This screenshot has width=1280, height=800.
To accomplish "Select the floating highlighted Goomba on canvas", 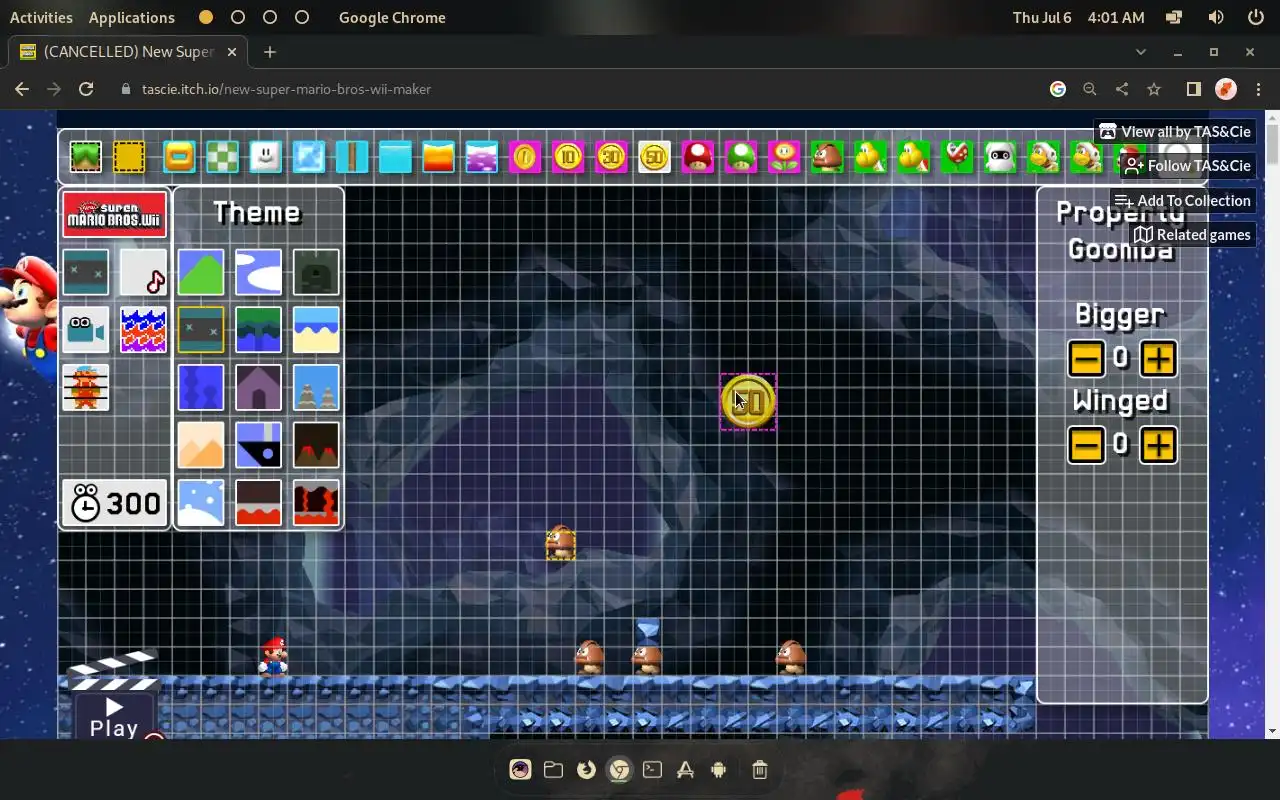I will (560, 543).
